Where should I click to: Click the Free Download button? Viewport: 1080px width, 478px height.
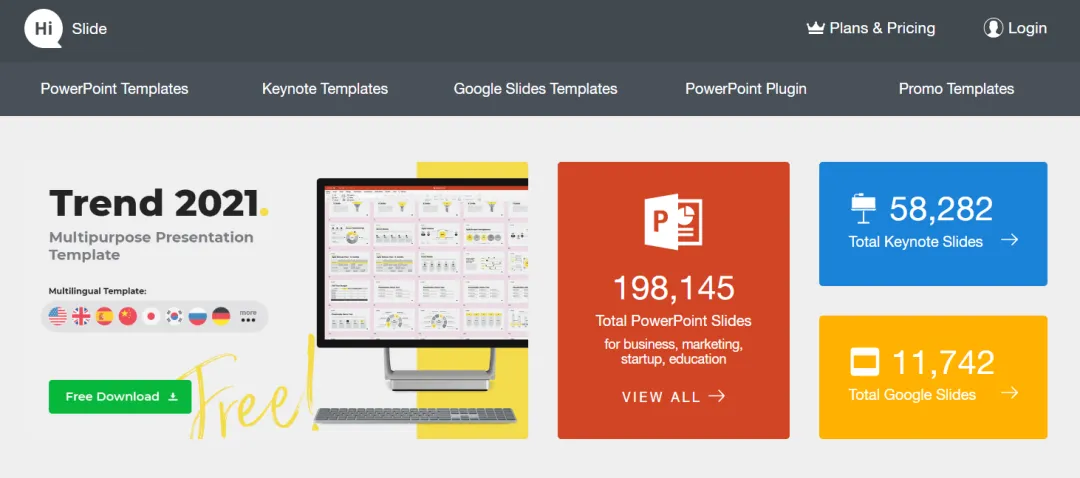[x=120, y=397]
